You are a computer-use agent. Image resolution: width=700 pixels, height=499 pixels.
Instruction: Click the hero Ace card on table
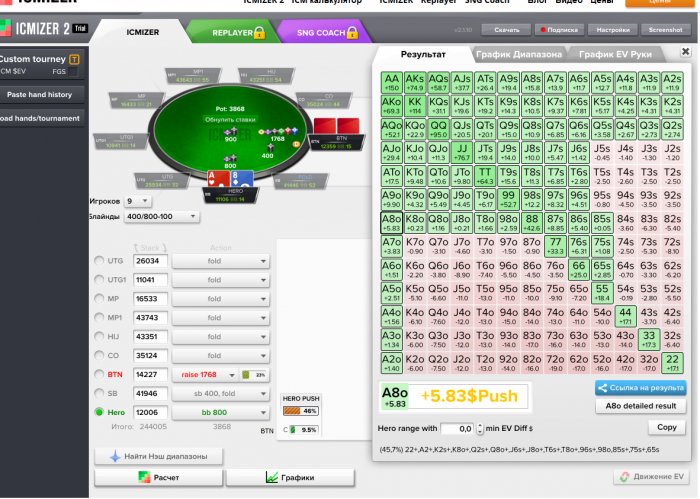(x=218, y=179)
